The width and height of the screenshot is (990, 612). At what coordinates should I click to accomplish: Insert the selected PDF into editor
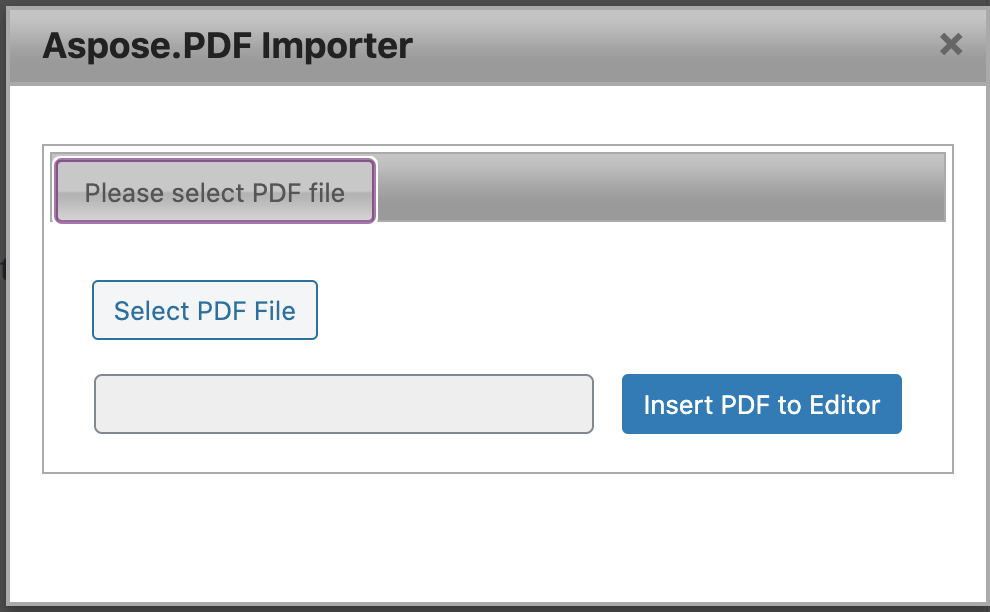(761, 404)
